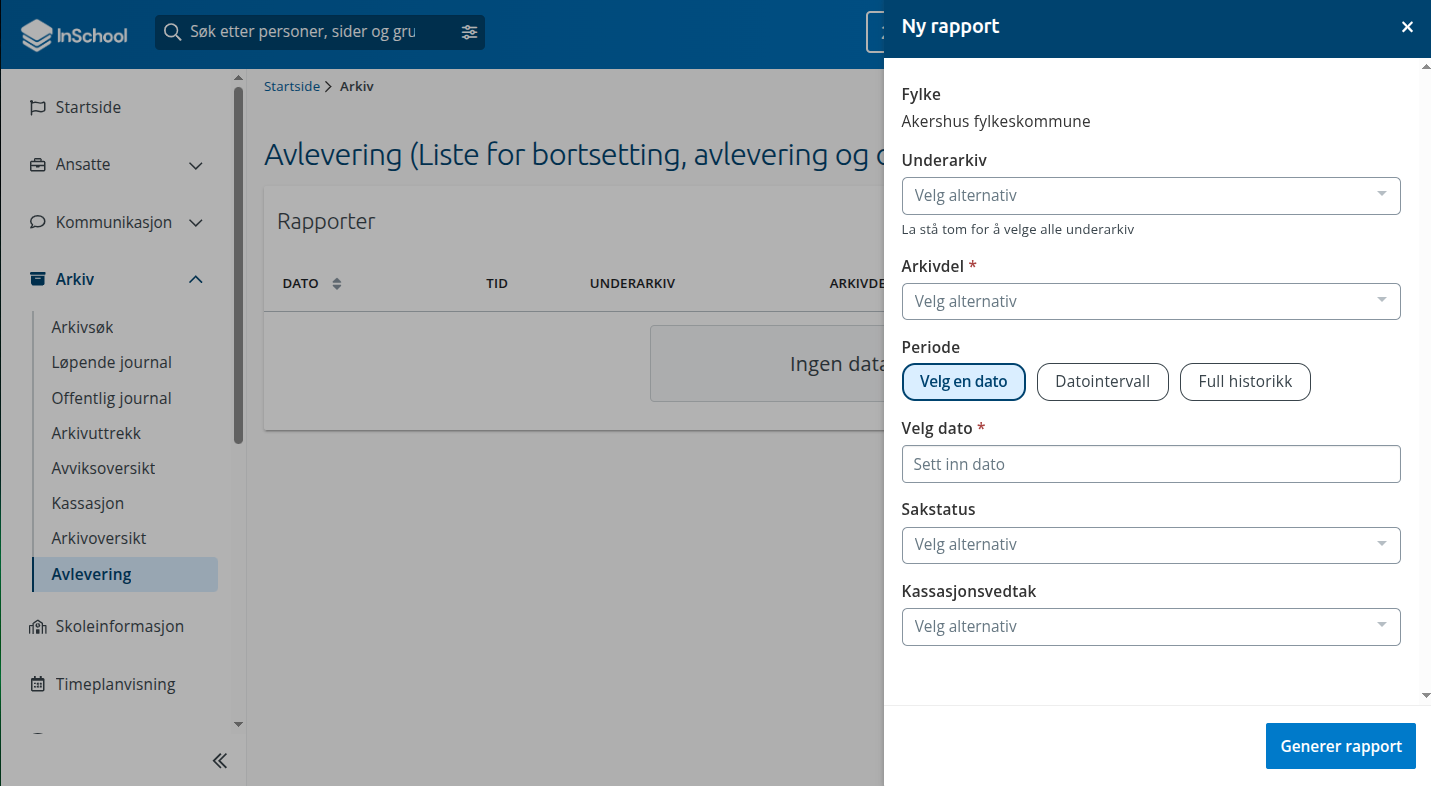
Task: Close the Ny rapport panel
Action: pos(1407,27)
